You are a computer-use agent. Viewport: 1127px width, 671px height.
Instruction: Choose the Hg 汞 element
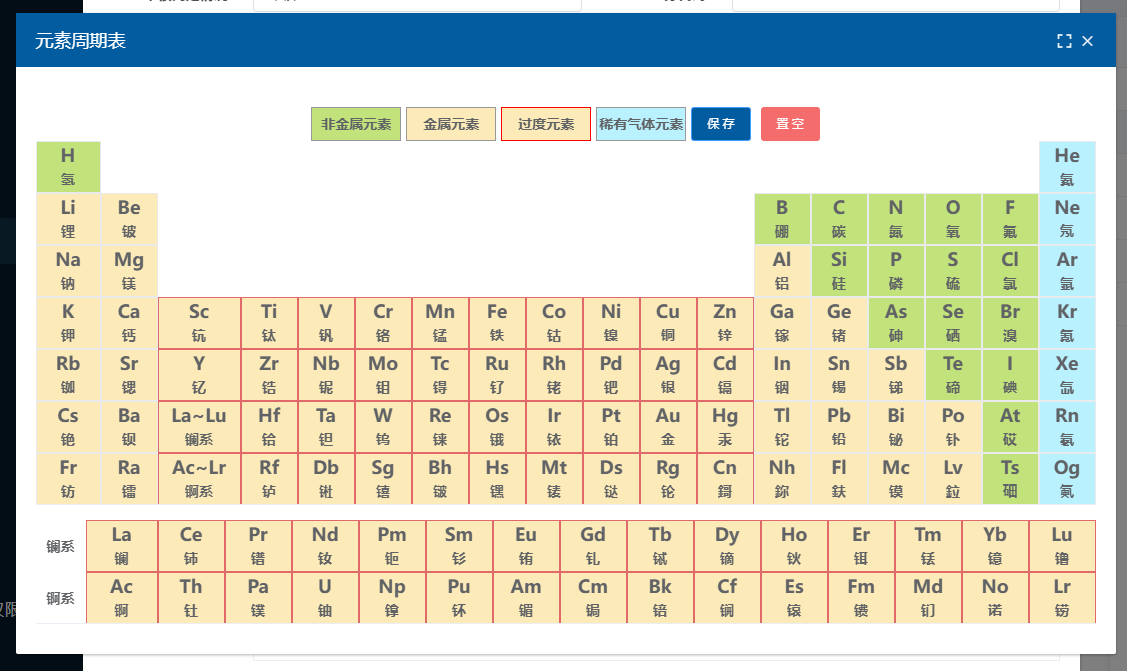pyautogui.click(x=724, y=427)
